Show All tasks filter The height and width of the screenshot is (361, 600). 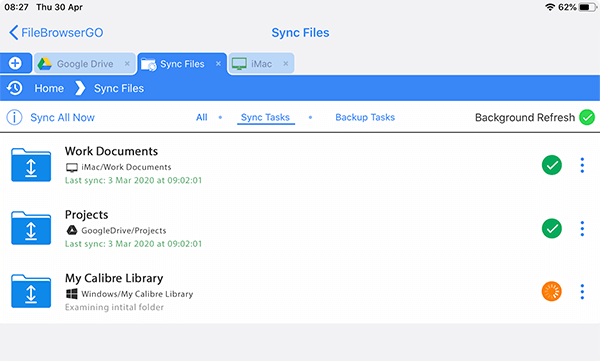(202, 118)
